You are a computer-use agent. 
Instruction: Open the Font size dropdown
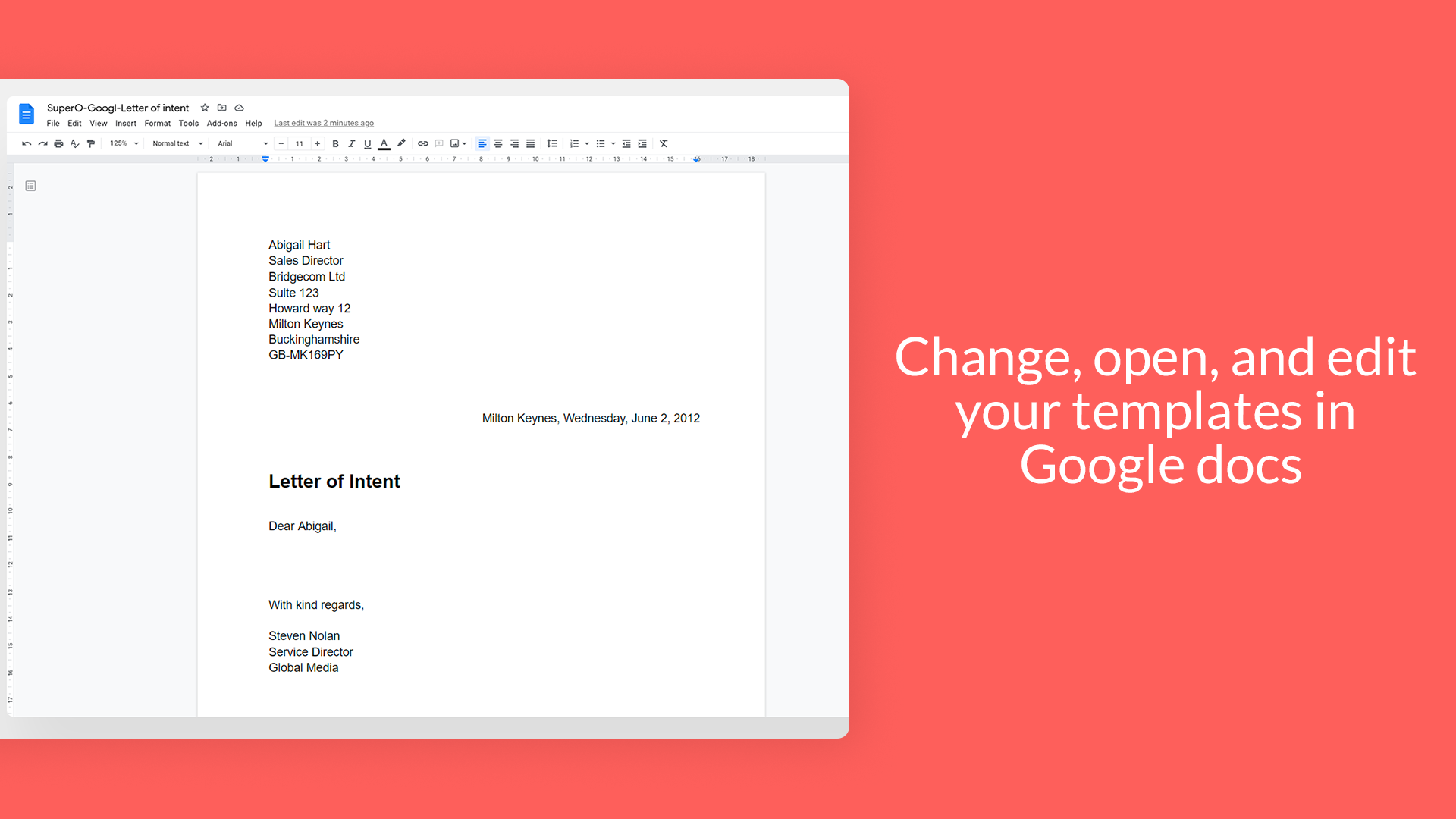[300, 144]
